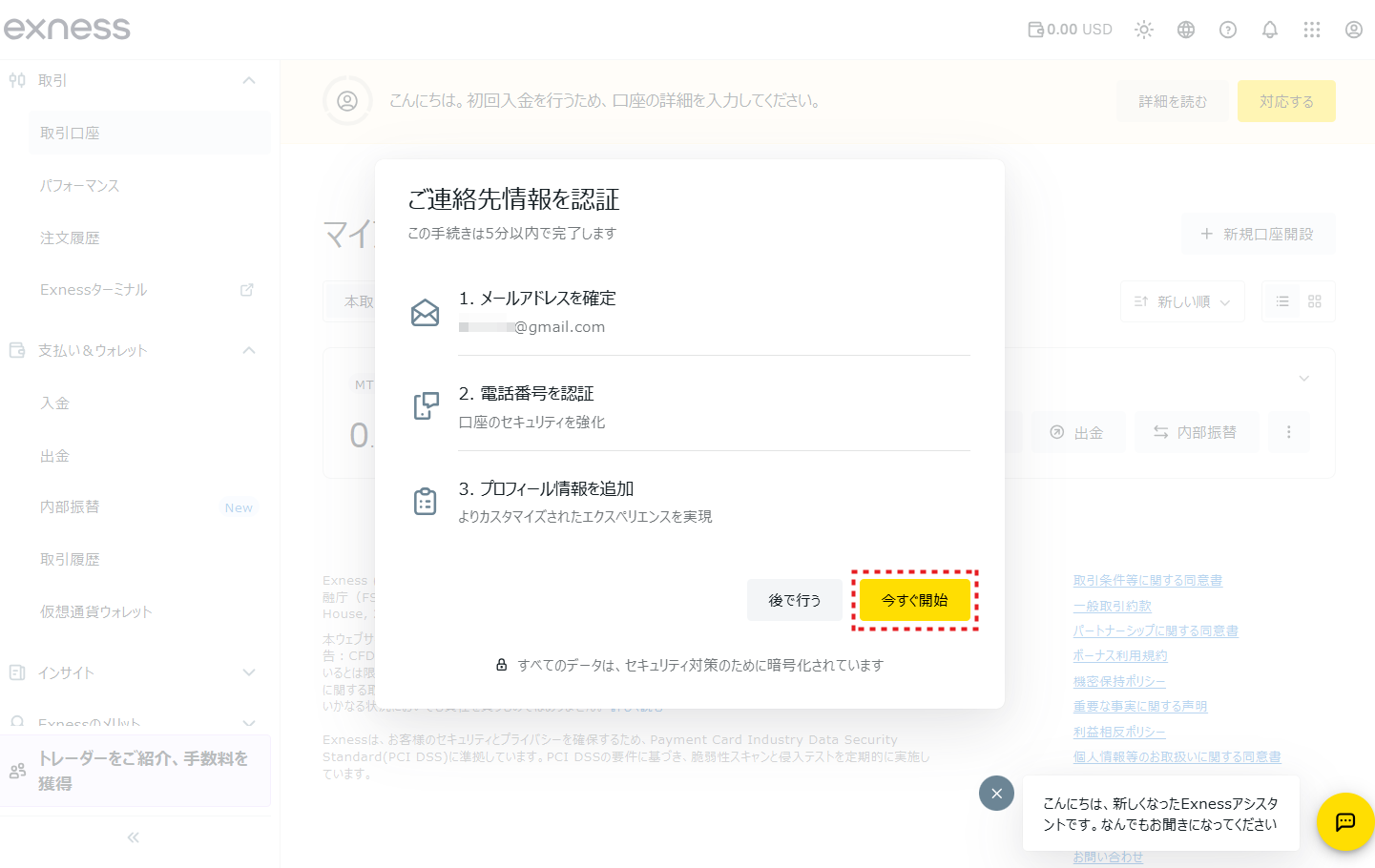Image resolution: width=1375 pixels, height=868 pixels.
Task: Expand the インサイト sidebar section
Action: tap(249, 672)
